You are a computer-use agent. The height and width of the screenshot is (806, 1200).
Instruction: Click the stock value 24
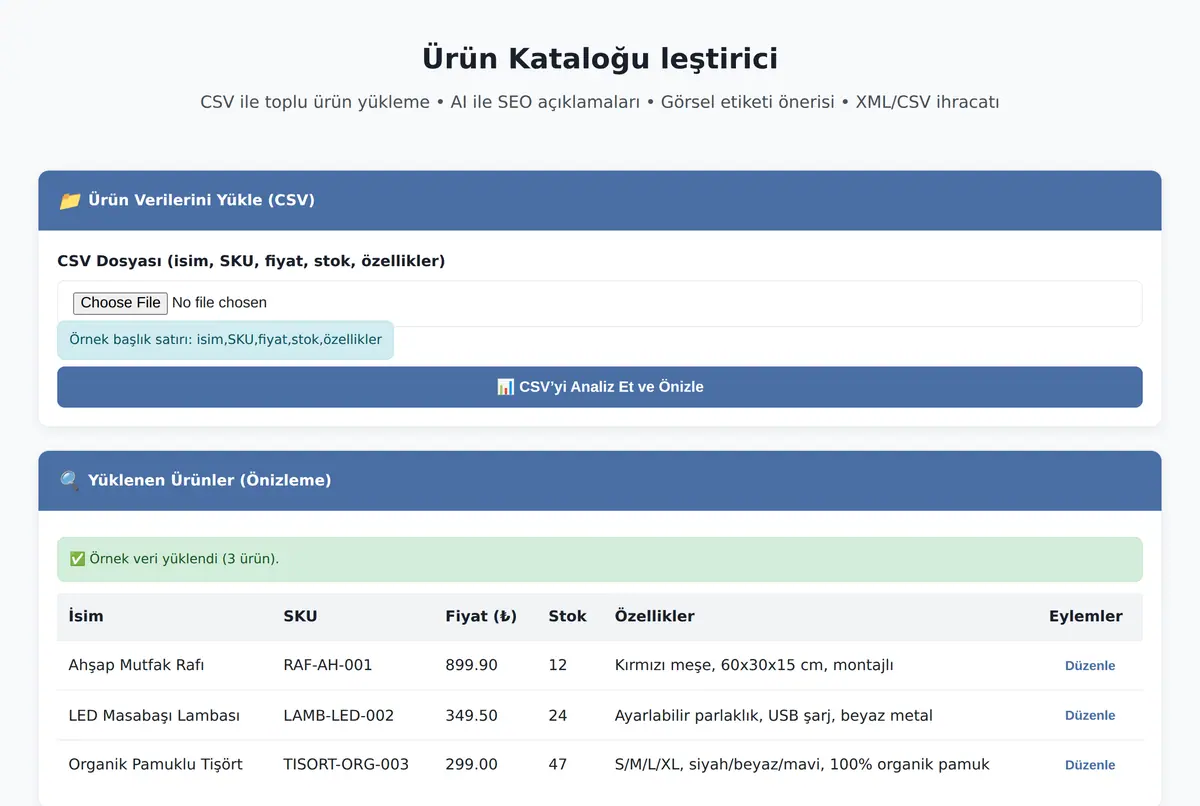[558, 715]
